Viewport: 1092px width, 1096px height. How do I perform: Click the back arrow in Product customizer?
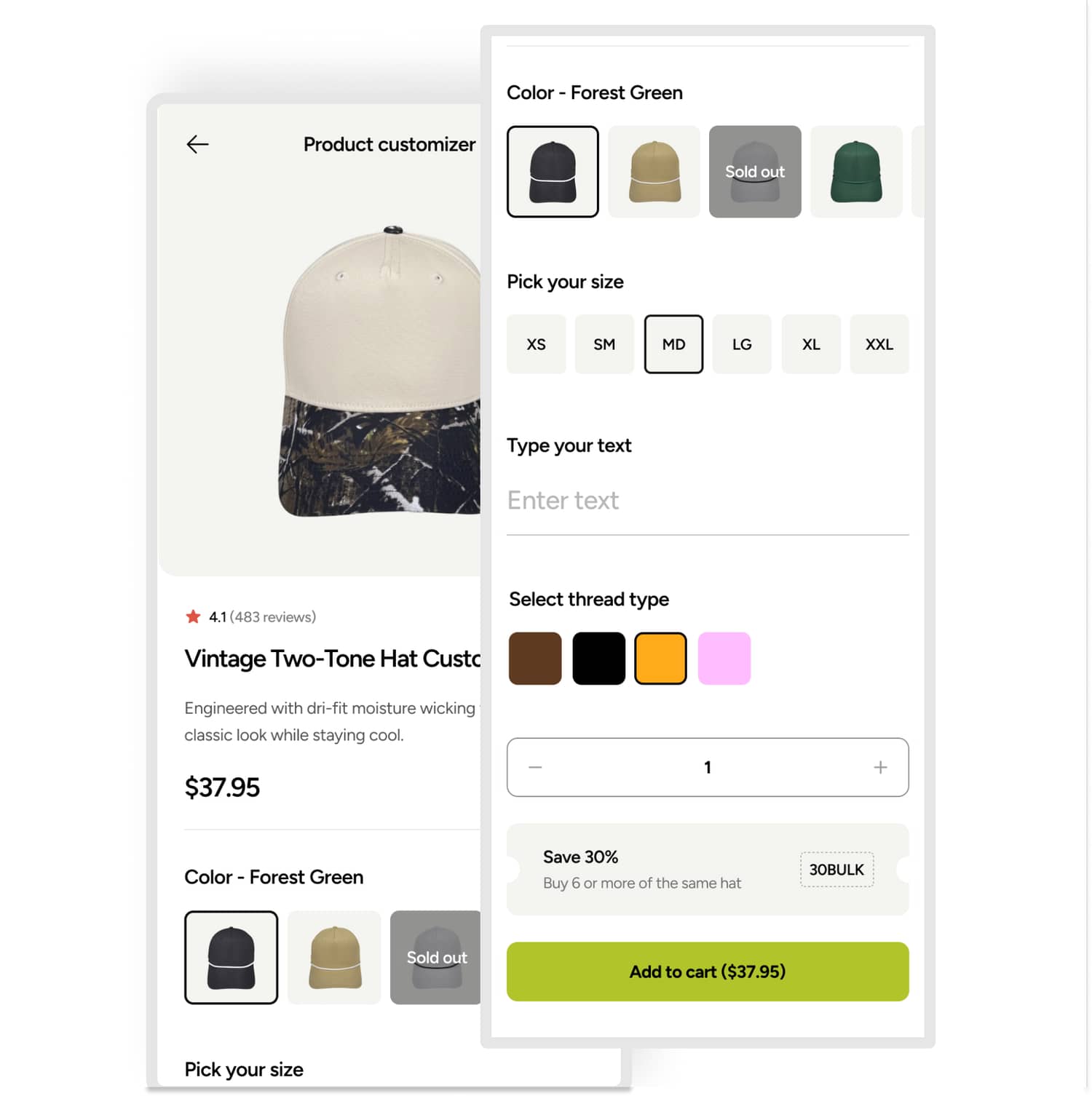[x=197, y=144]
